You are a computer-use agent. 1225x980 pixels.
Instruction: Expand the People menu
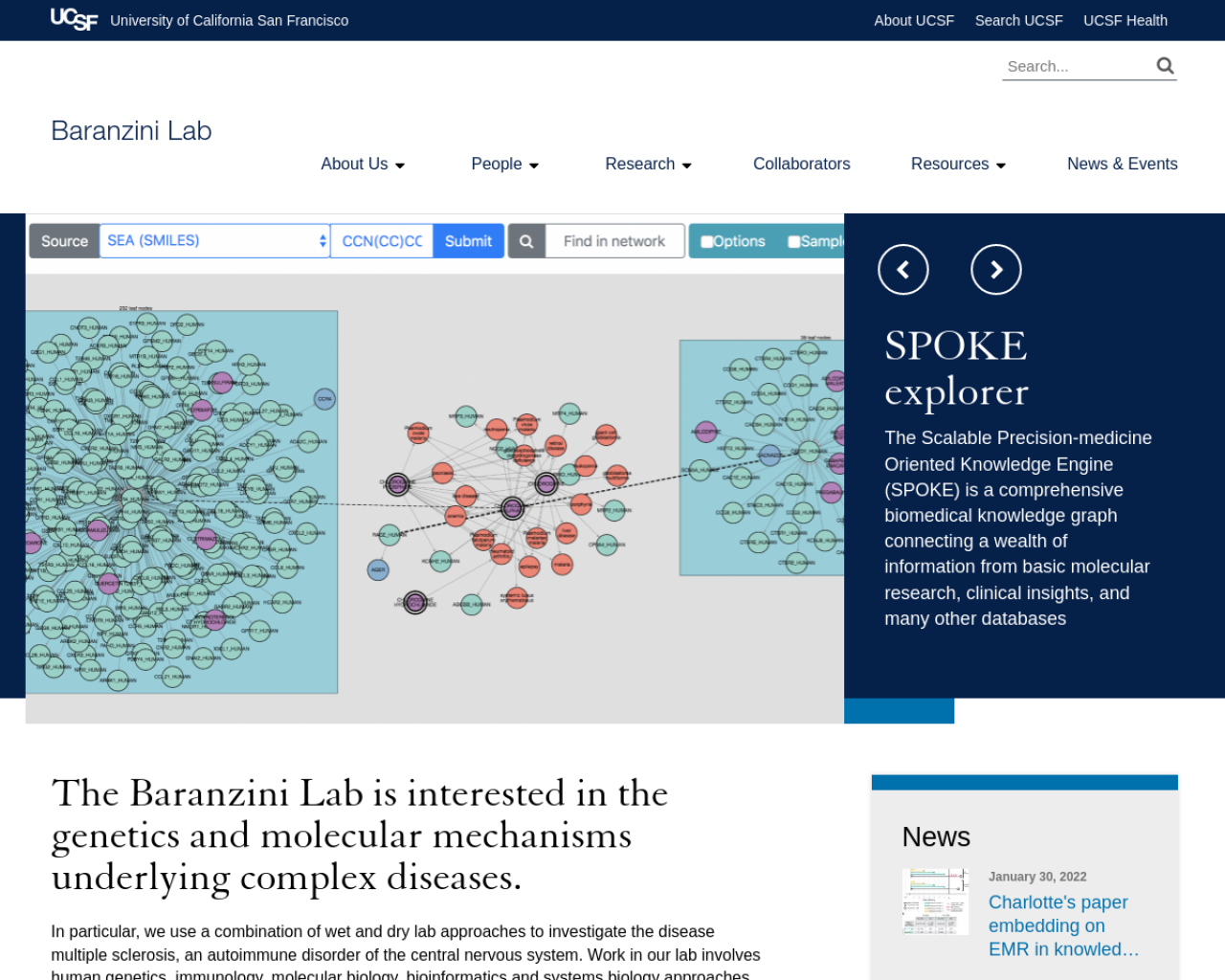505,164
